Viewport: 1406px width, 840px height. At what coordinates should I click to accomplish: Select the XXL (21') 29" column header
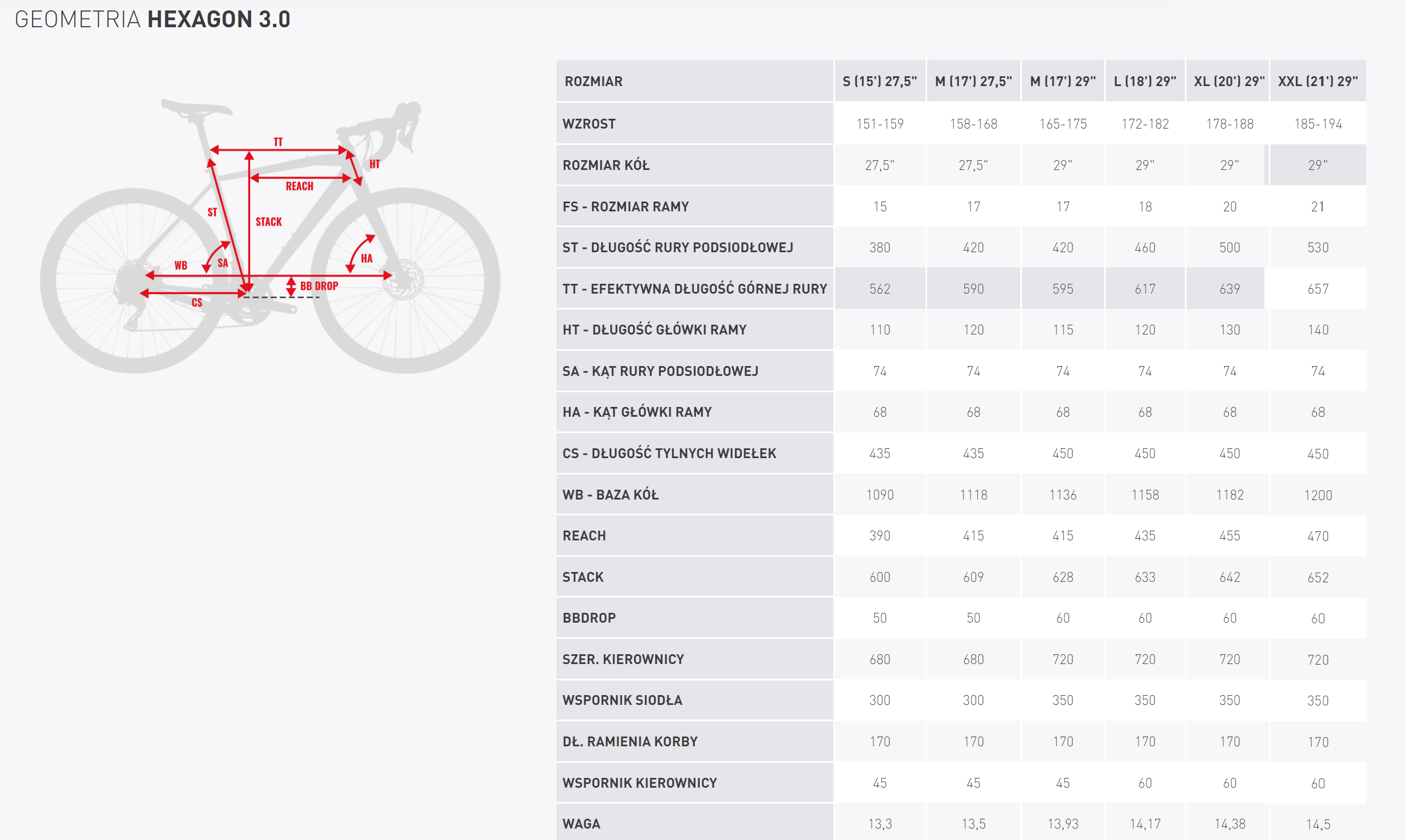coord(1317,82)
